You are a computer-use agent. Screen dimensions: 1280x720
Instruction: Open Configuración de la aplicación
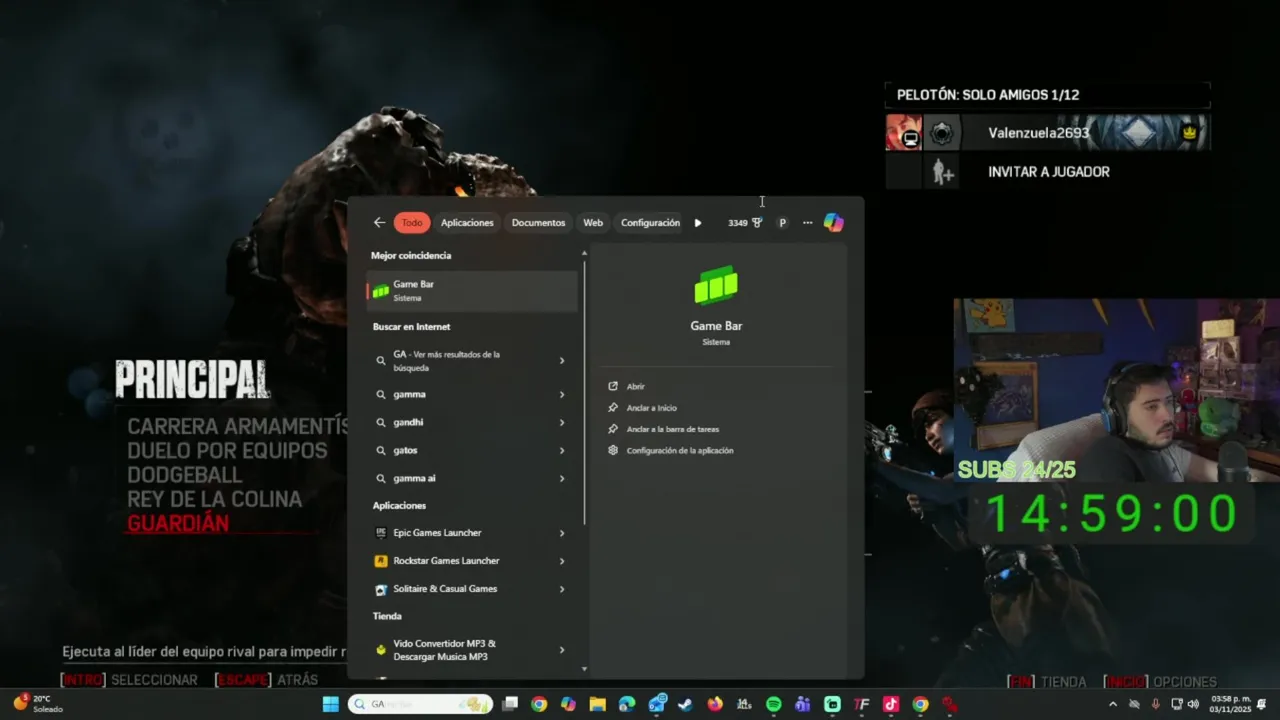click(x=679, y=450)
